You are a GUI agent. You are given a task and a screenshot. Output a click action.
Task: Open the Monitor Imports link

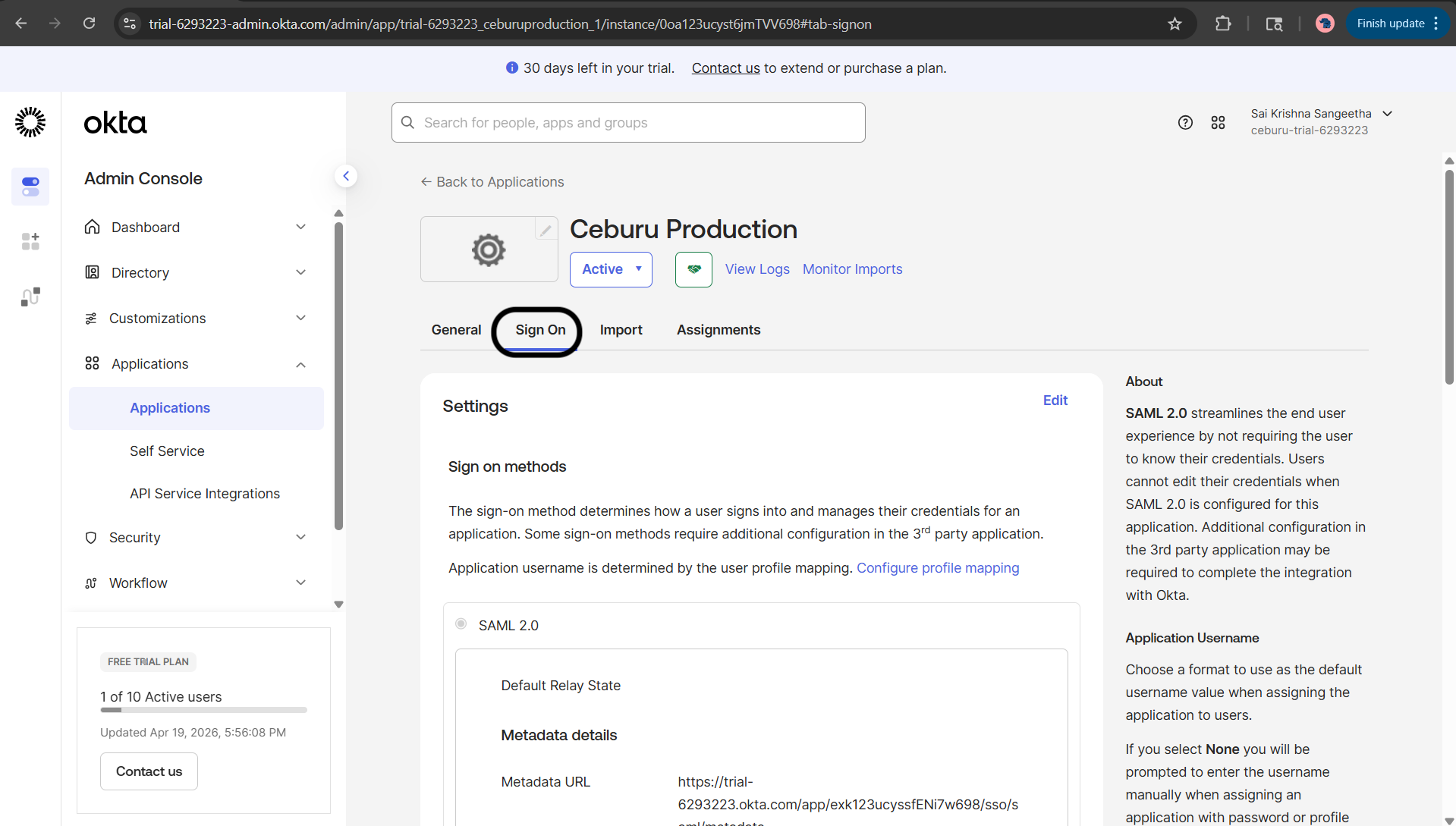[x=853, y=269]
